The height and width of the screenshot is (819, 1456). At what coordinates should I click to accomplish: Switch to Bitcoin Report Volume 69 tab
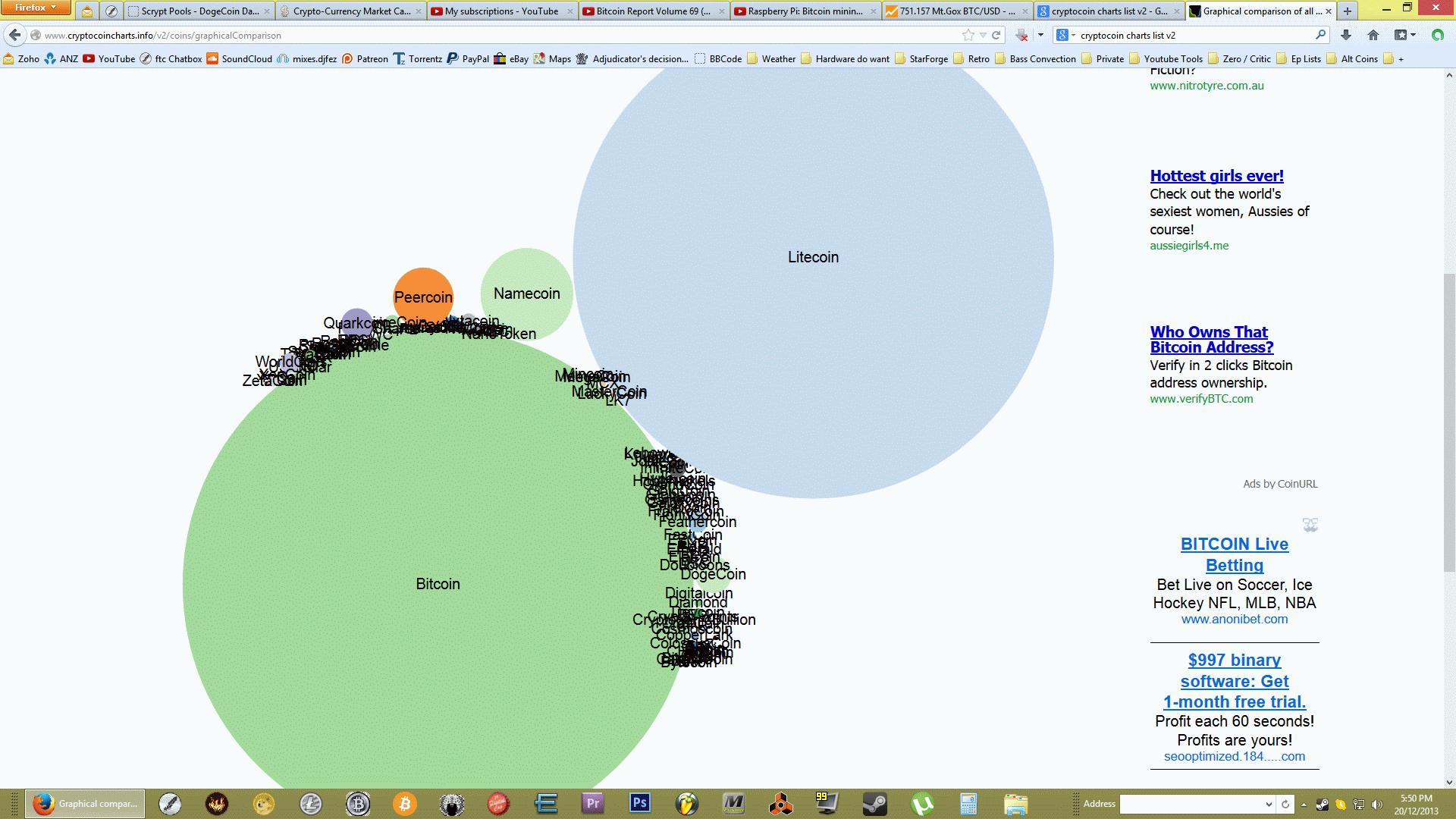pyautogui.click(x=654, y=11)
